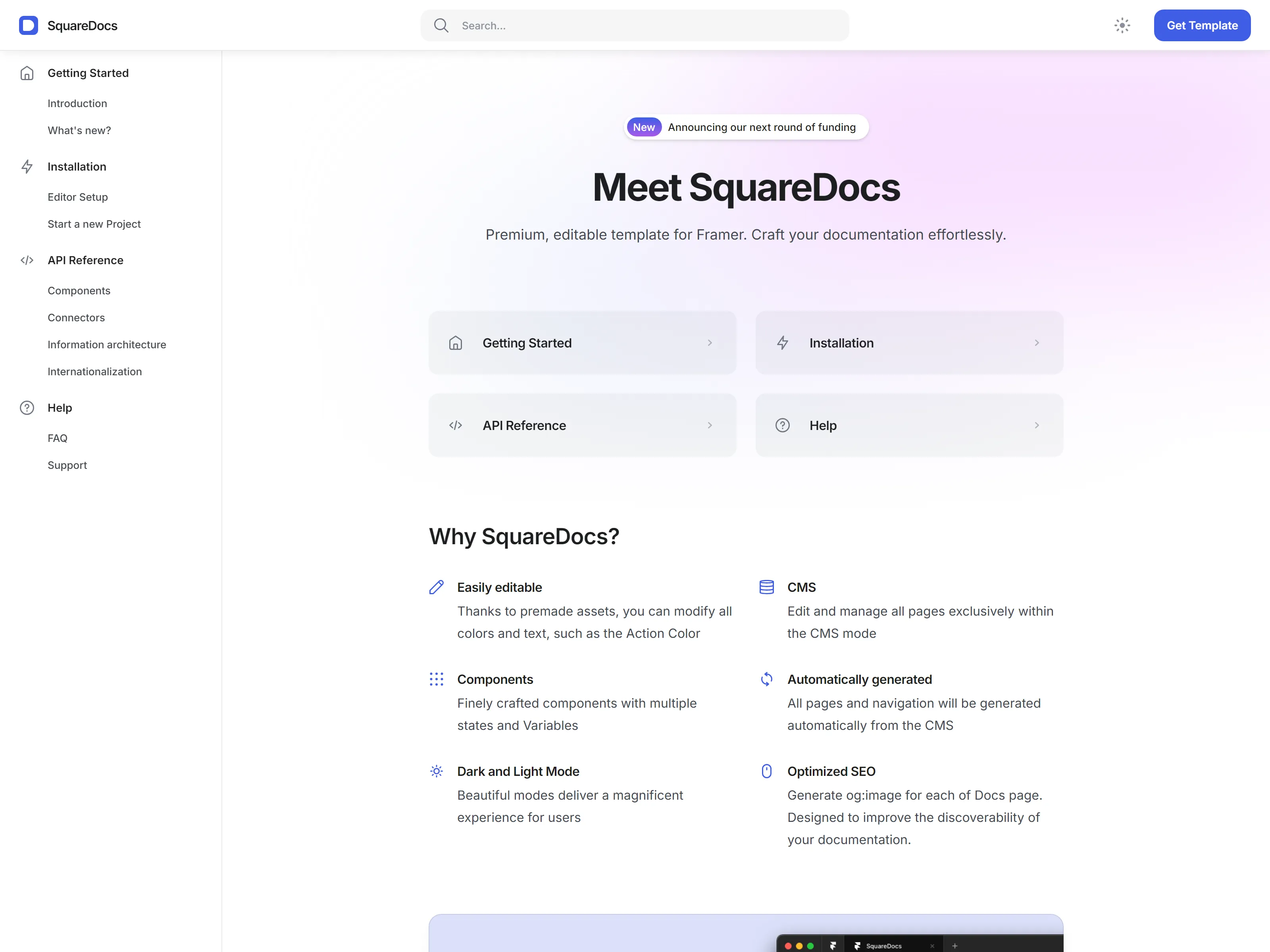This screenshot has height=952, width=1270.
Task: Open the funding announcement New badge
Action: click(x=644, y=127)
